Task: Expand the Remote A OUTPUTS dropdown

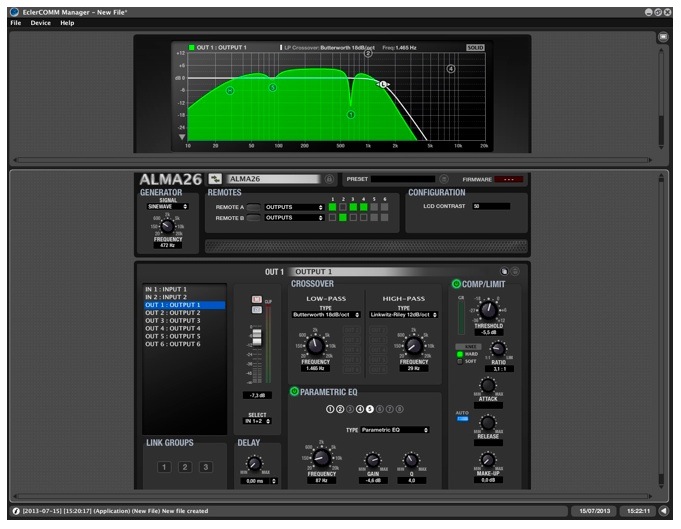Action: (294, 207)
